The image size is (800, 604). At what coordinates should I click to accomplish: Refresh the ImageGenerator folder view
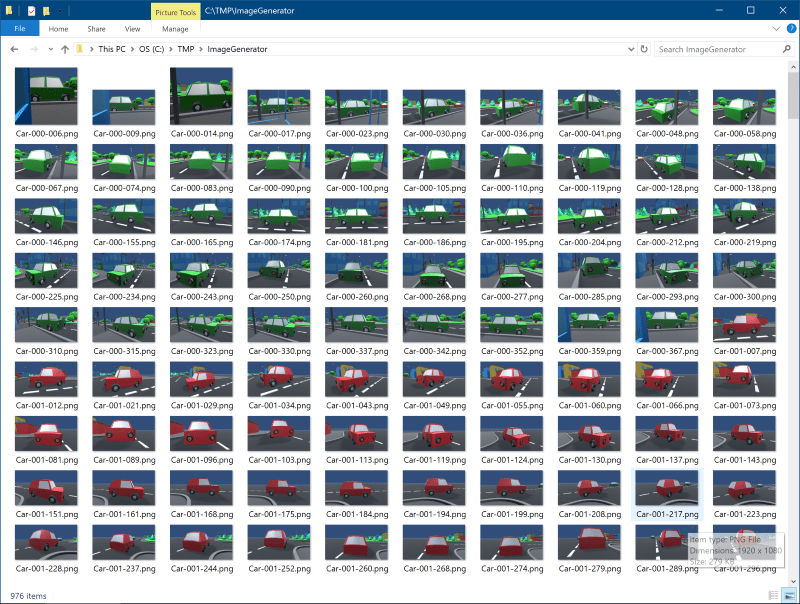pyautogui.click(x=643, y=49)
